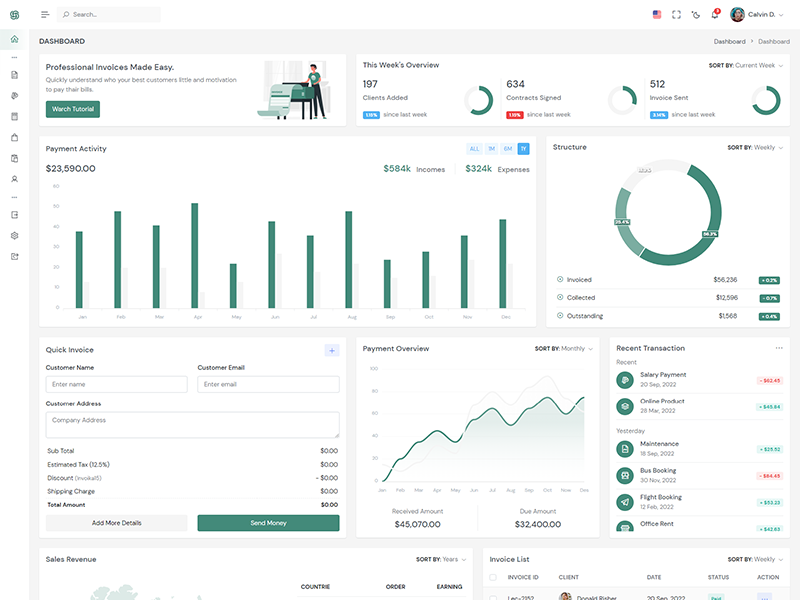The width and height of the screenshot is (800, 600).
Task: Open the hamburger menu next to search
Action: 45,14
